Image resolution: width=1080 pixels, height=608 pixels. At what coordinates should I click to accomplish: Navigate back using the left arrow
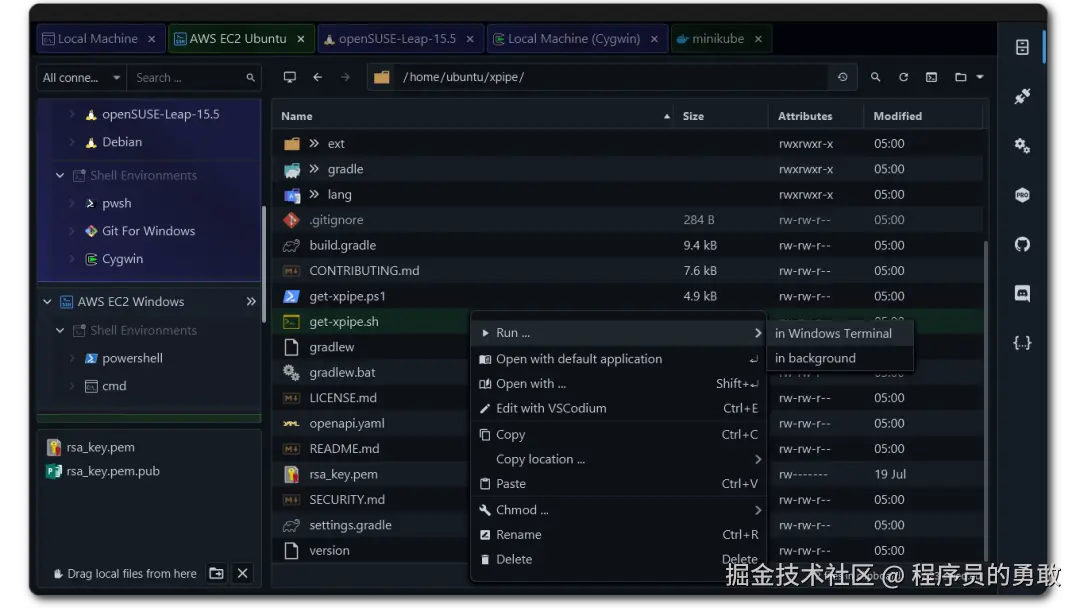click(318, 76)
